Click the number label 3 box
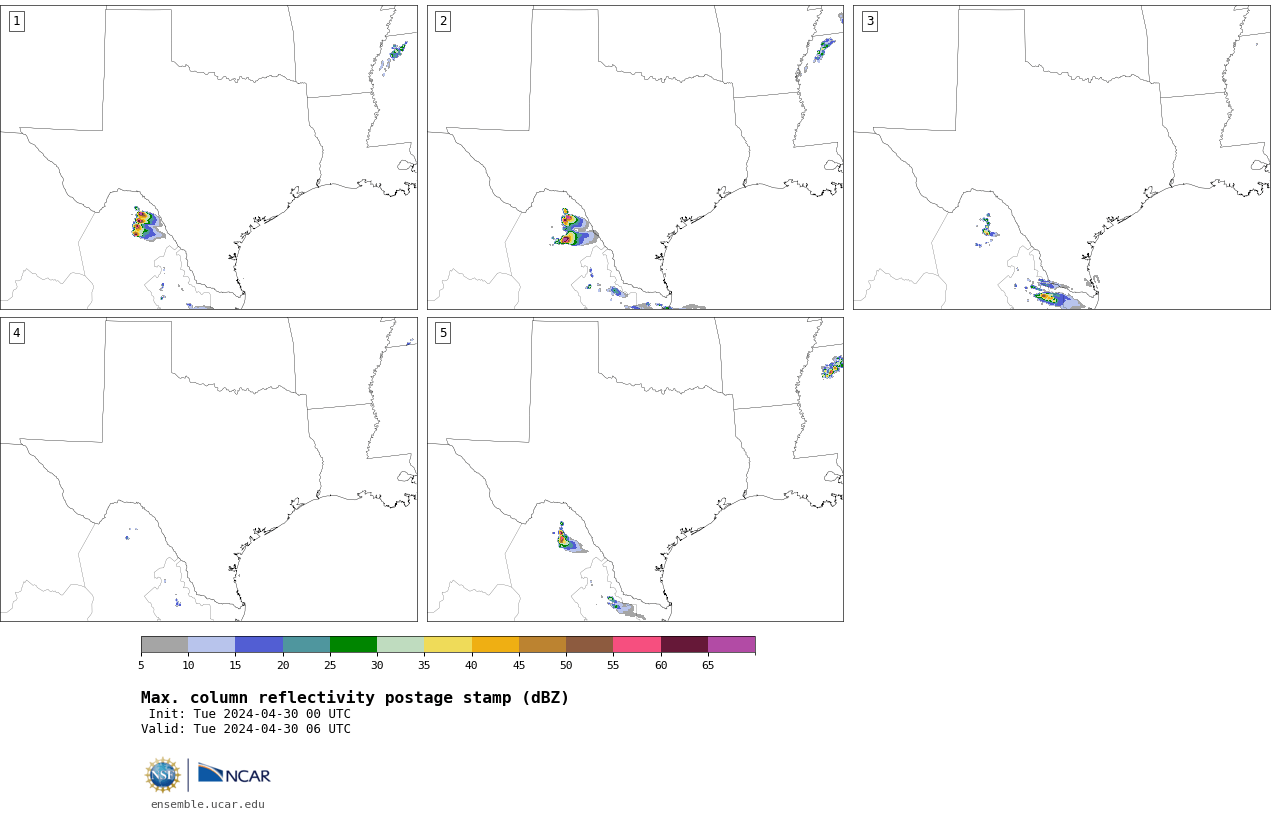Image resolution: width=1280 pixels, height=815 pixels. pyautogui.click(x=870, y=21)
